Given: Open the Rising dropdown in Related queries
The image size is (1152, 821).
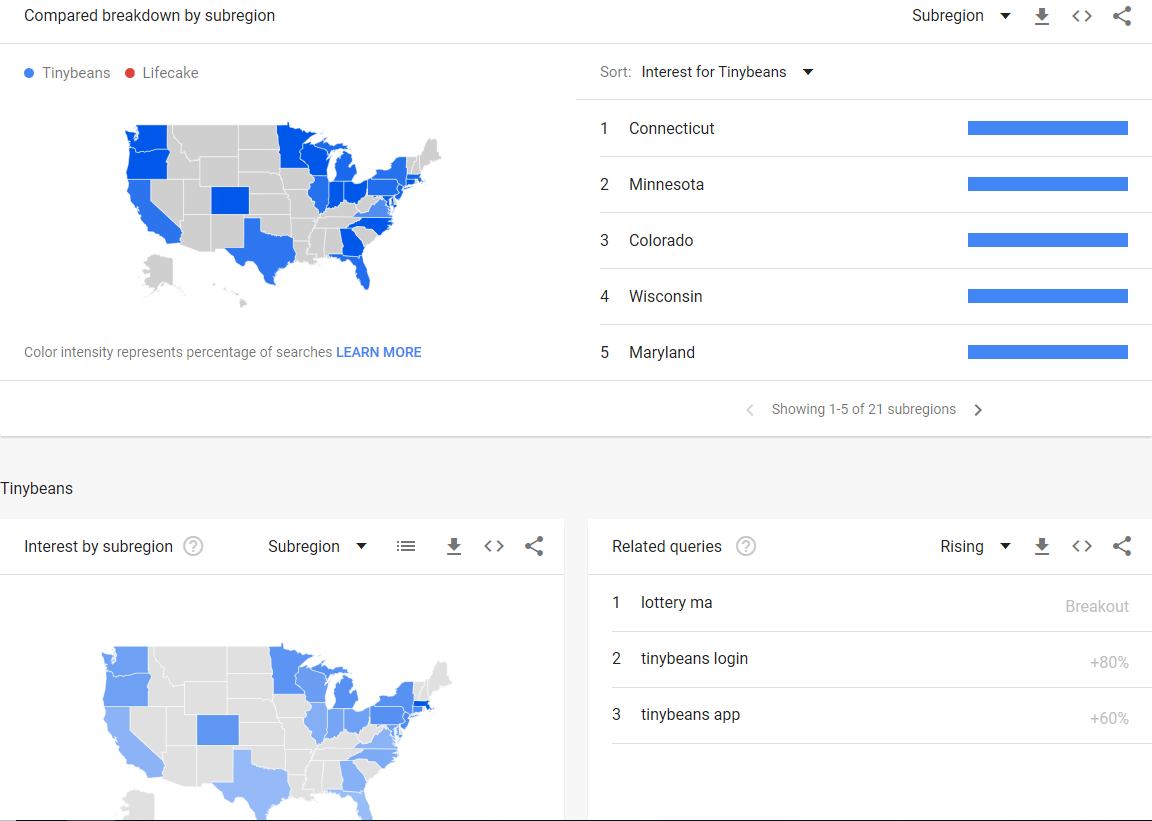Looking at the screenshot, I should [975, 546].
